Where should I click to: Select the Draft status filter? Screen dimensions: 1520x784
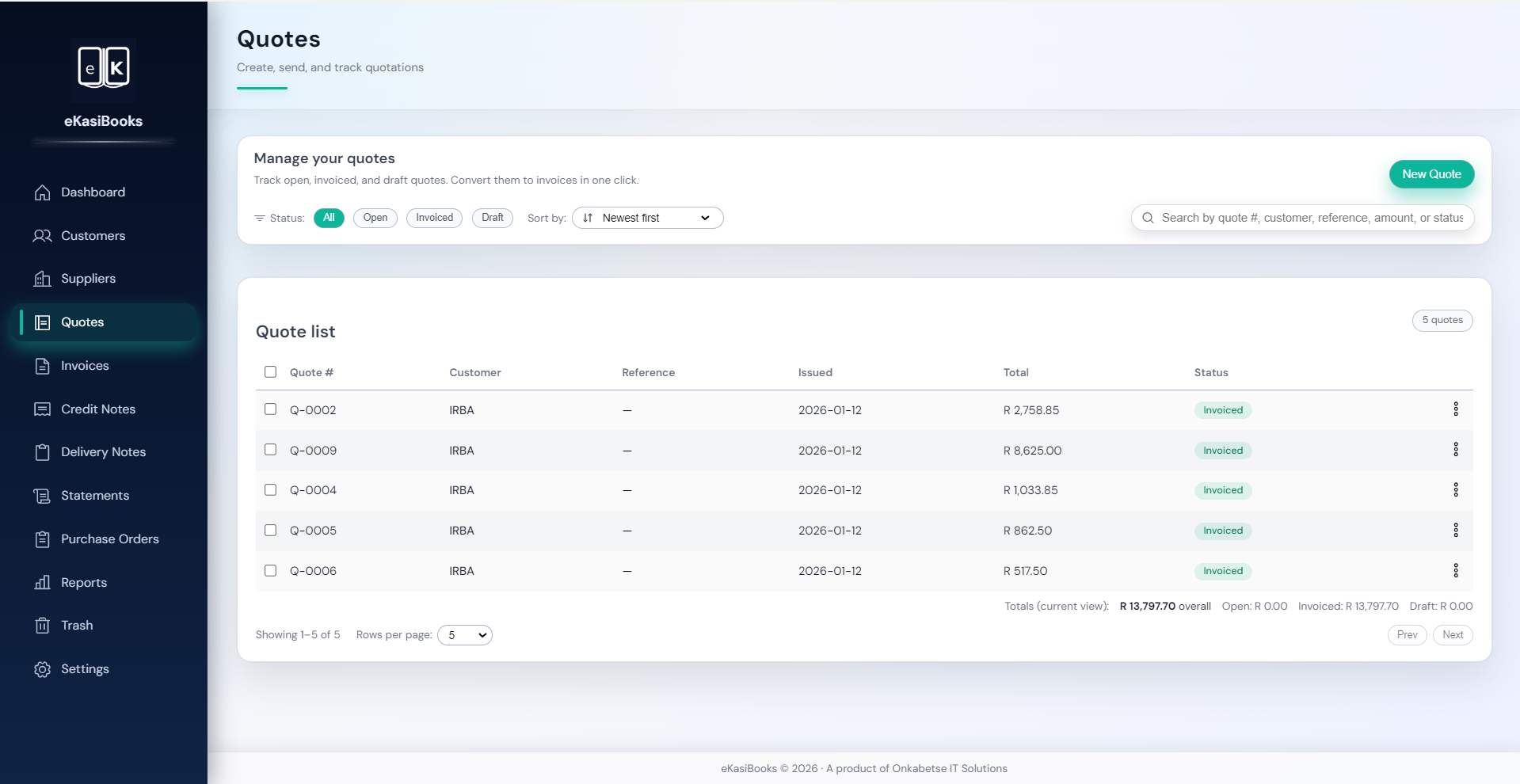pos(492,218)
